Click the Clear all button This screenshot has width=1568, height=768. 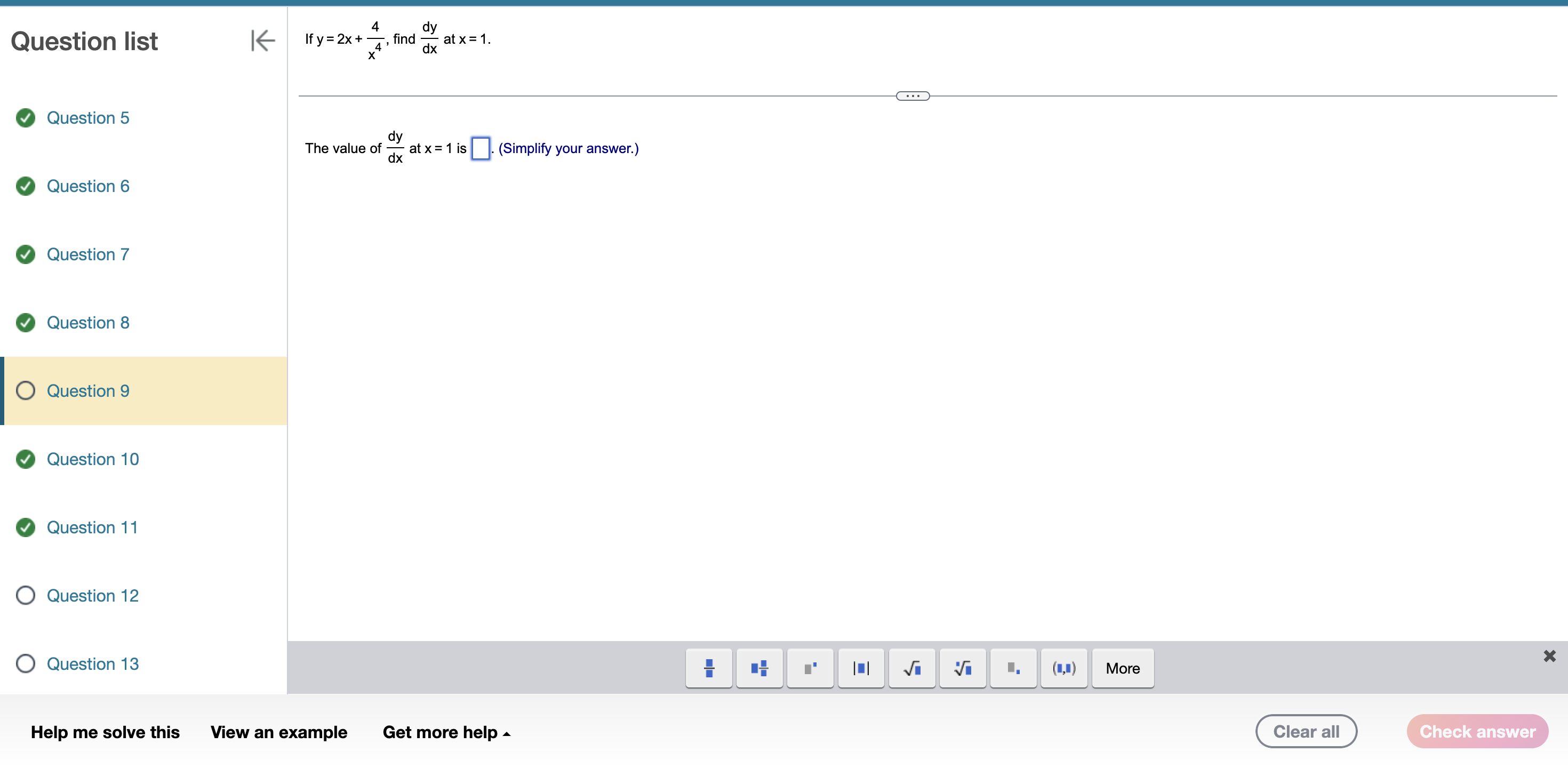(x=1306, y=731)
